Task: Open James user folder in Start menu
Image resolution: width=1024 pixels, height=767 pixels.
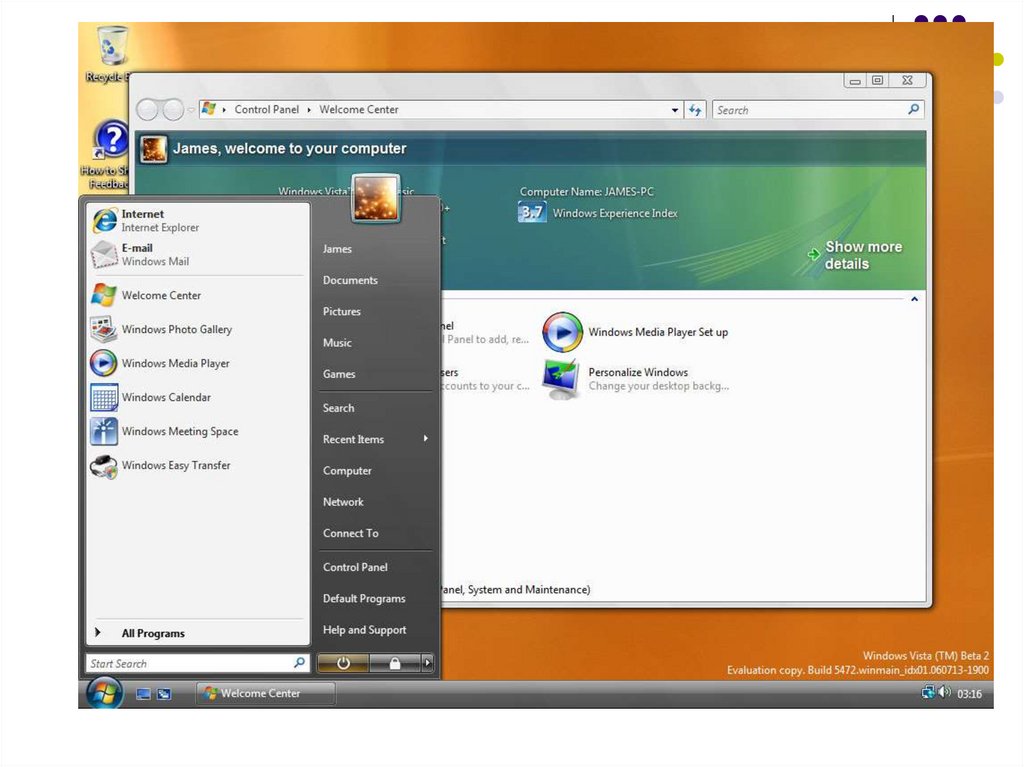Action: pos(337,249)
